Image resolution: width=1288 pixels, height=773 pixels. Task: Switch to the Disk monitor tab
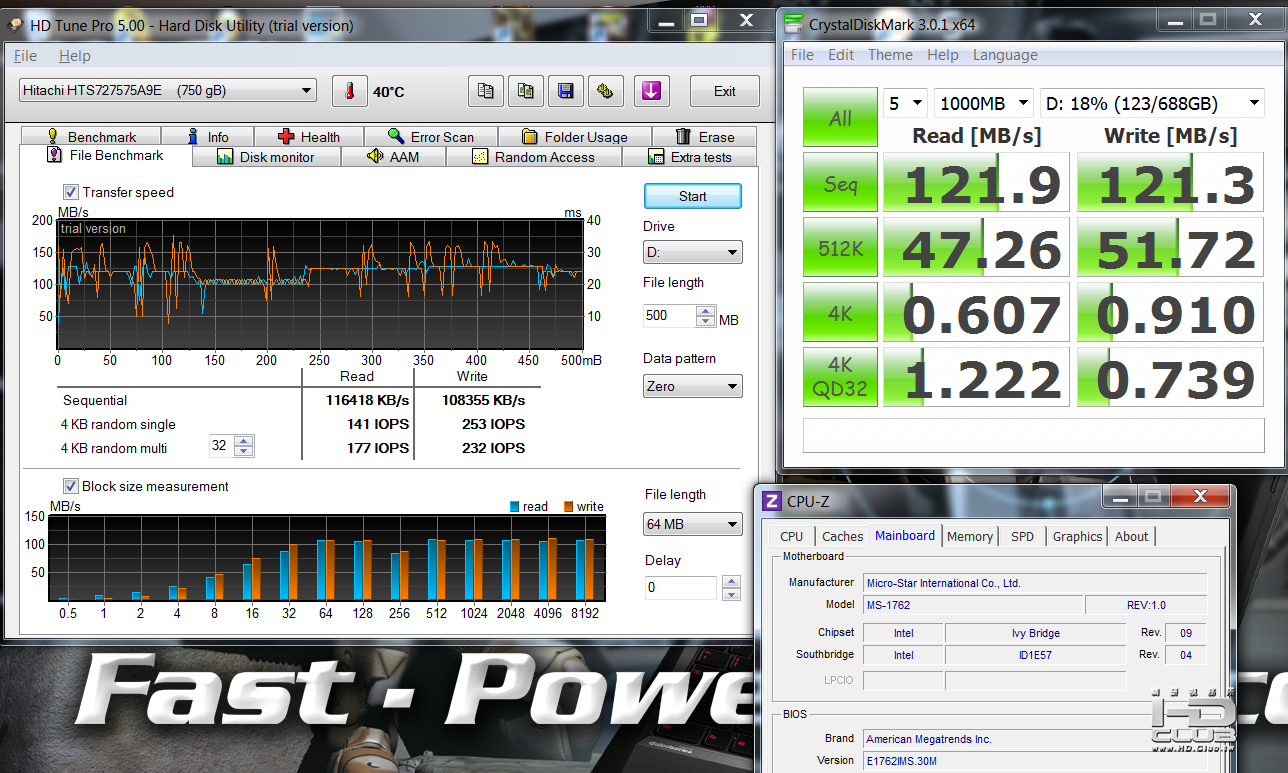[265, 157]
